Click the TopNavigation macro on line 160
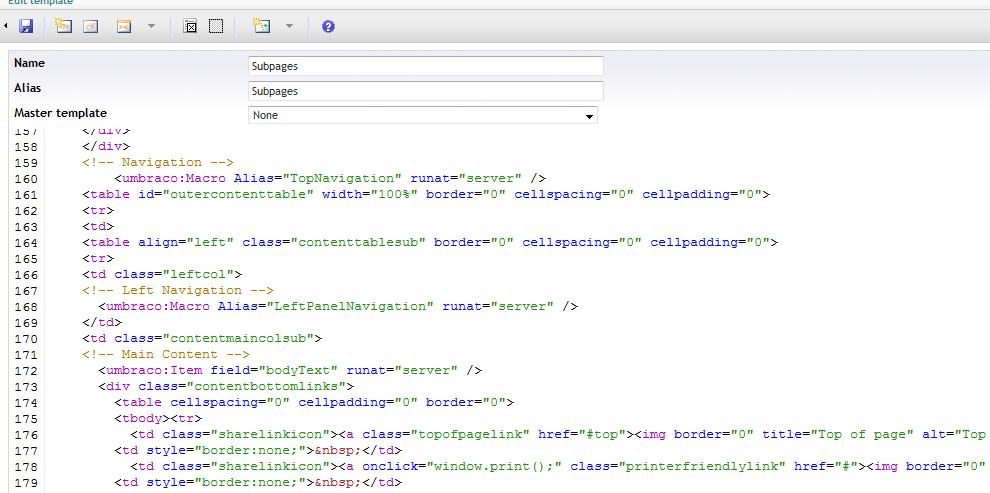The width and height of the screenshot is (990, 493). coord(330,178)
